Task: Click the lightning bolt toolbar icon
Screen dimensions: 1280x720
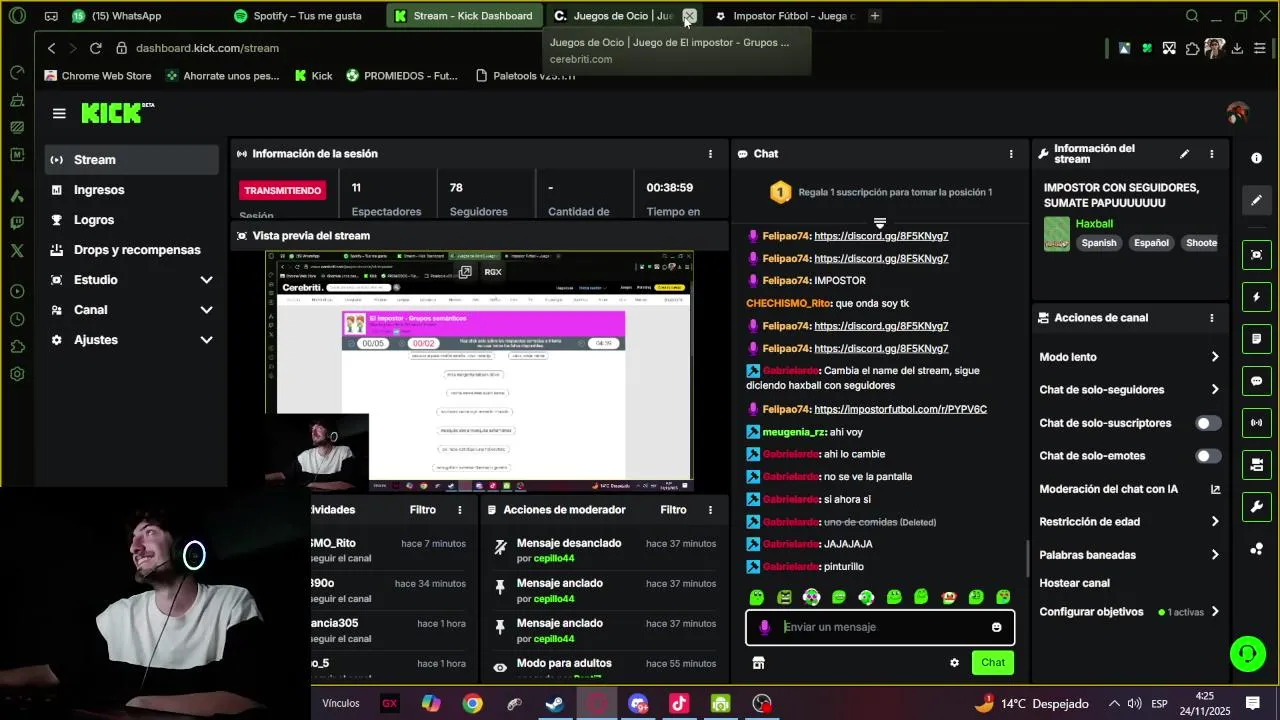Action: [1257, 297]
